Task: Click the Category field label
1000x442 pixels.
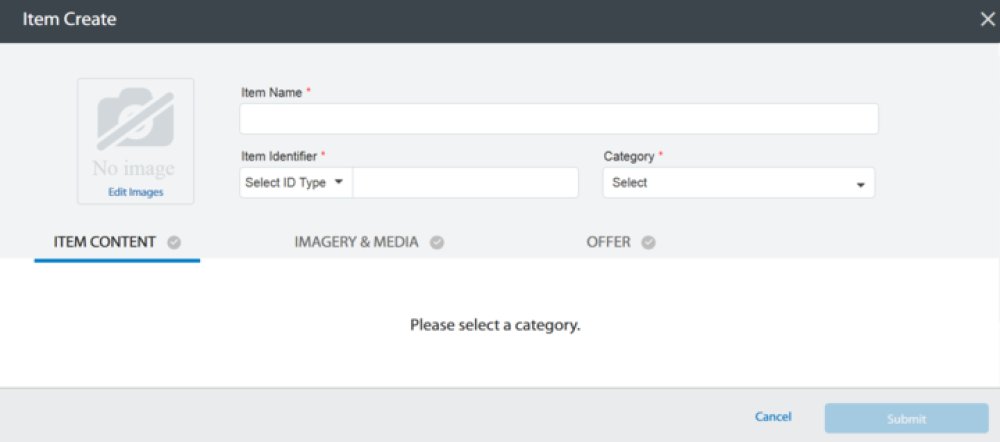Action: coord(629,156)
